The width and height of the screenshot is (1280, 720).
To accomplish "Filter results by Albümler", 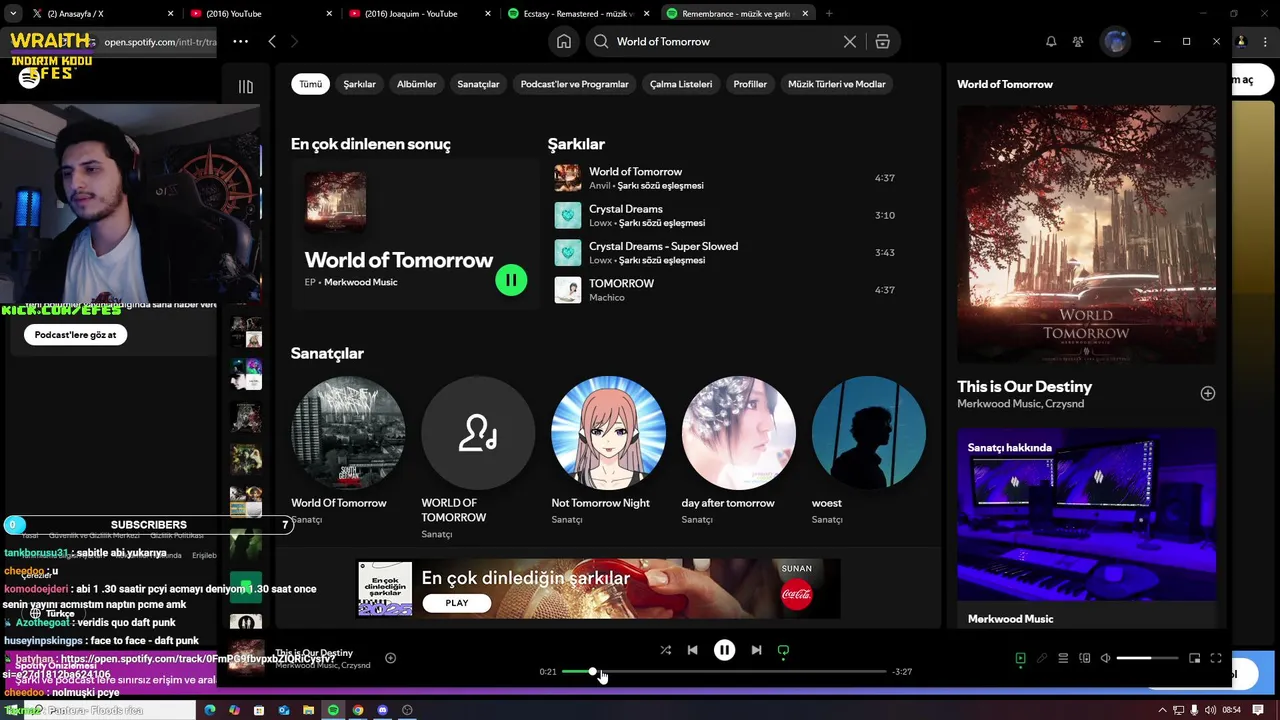I will [x=416, y=84].
